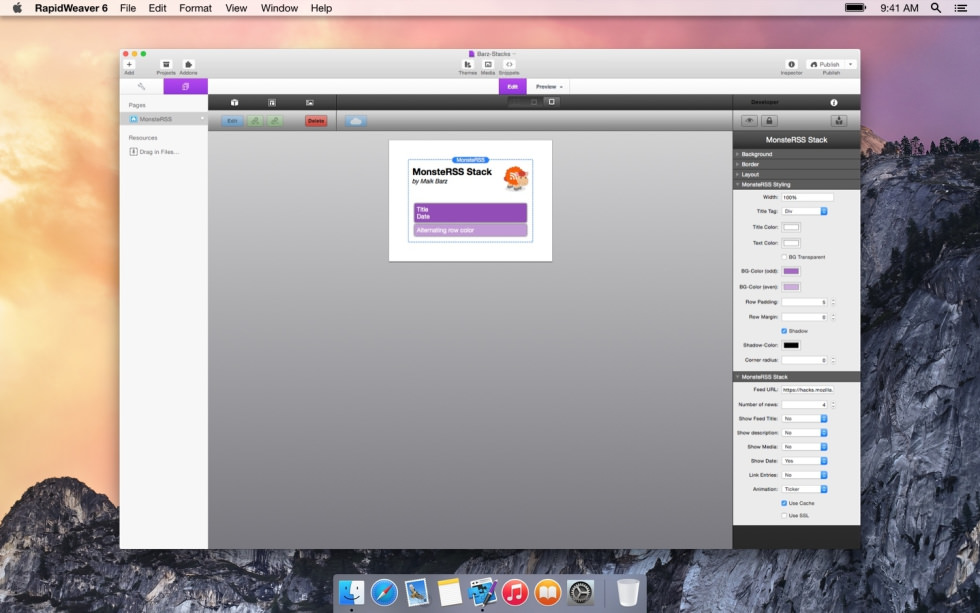980x613 pixels.
Task: Click the first green link icon button
Action: [255, 121]
